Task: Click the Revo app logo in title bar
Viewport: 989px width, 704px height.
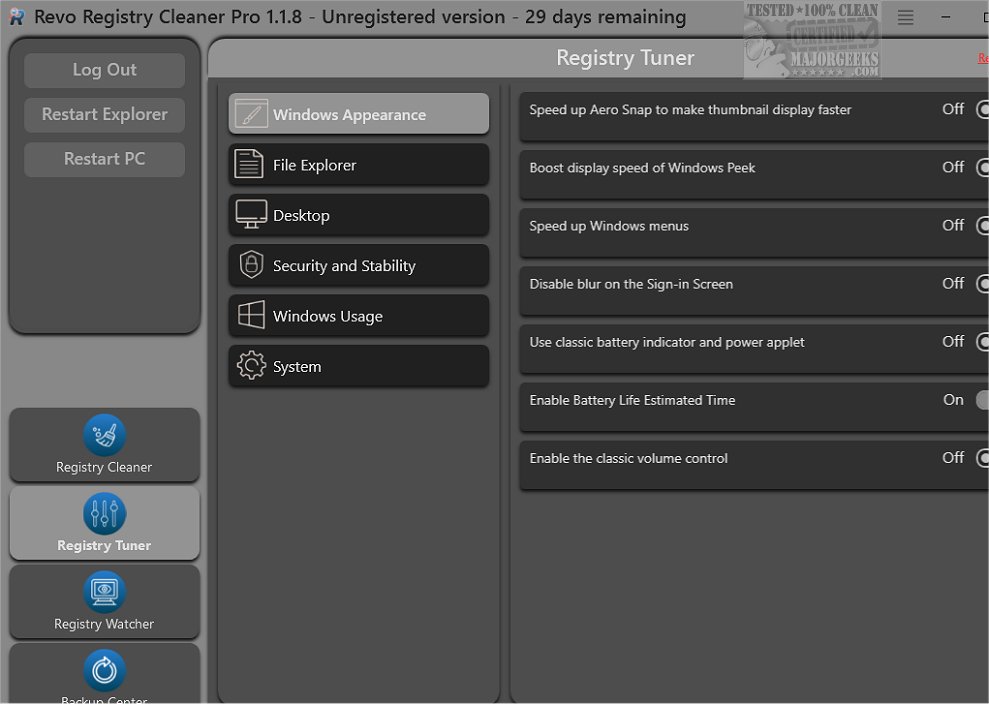Action: (16, 17)
